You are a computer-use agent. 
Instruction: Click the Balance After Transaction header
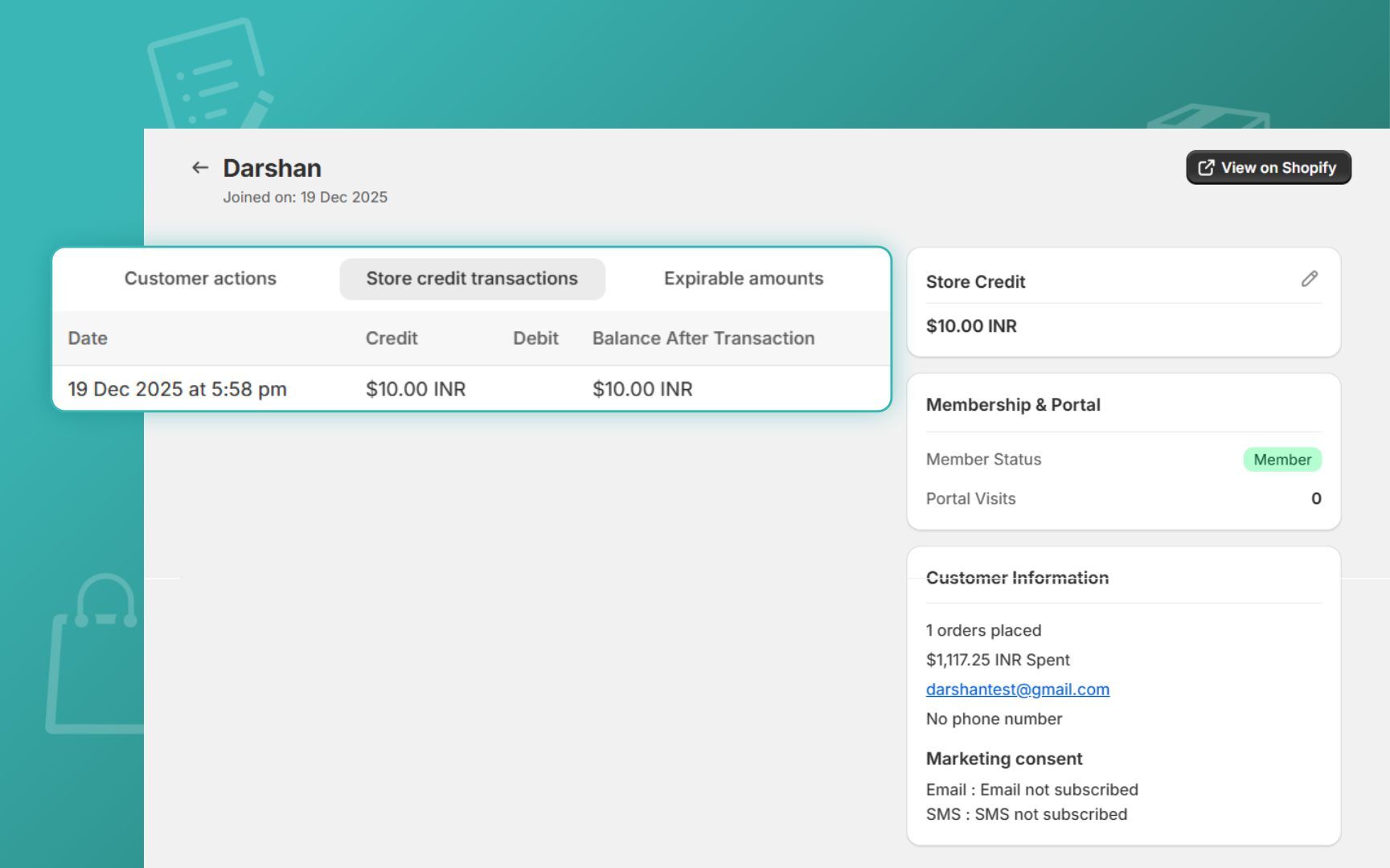pos(703,338)
